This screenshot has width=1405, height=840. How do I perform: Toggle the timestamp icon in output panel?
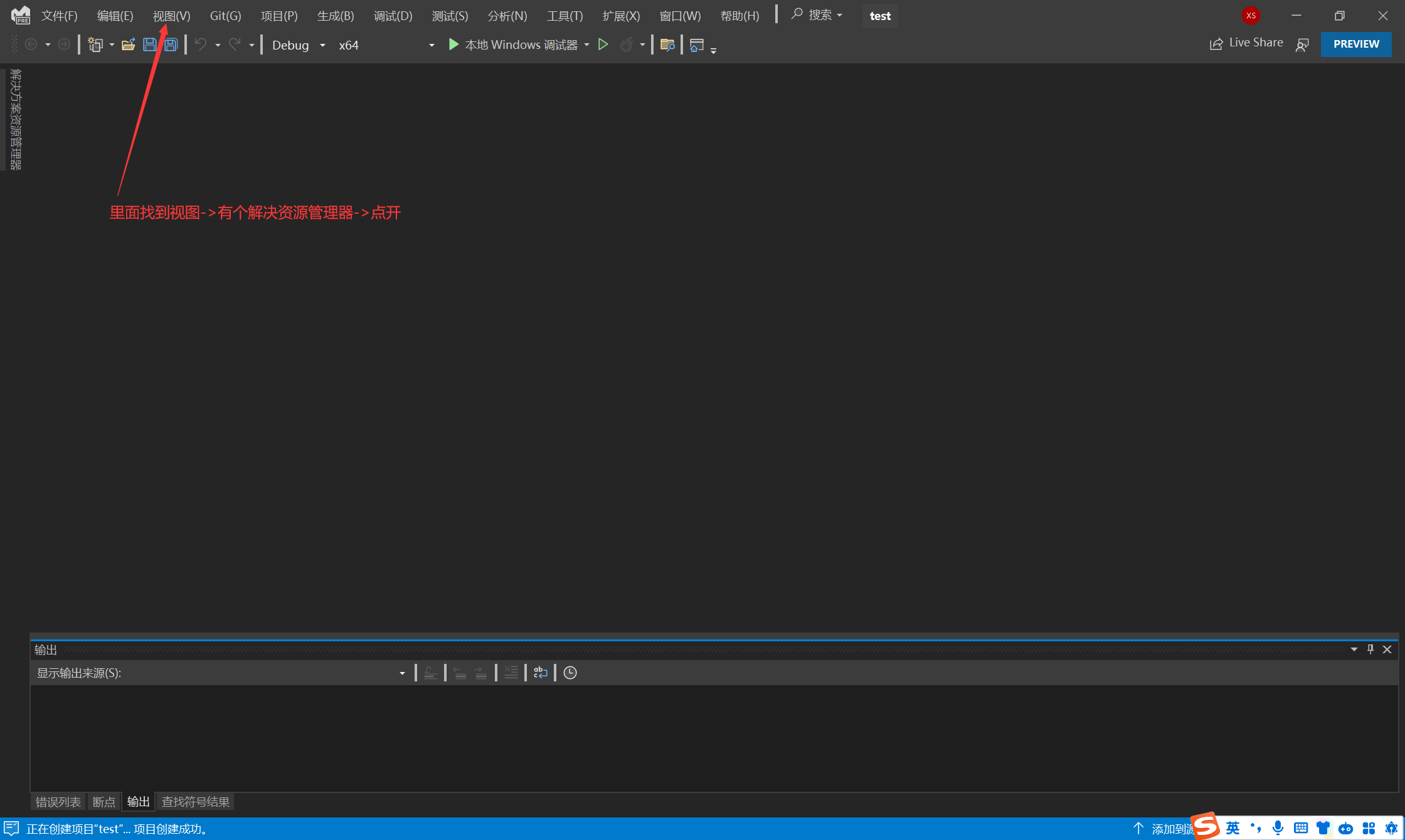pos(569,673)
